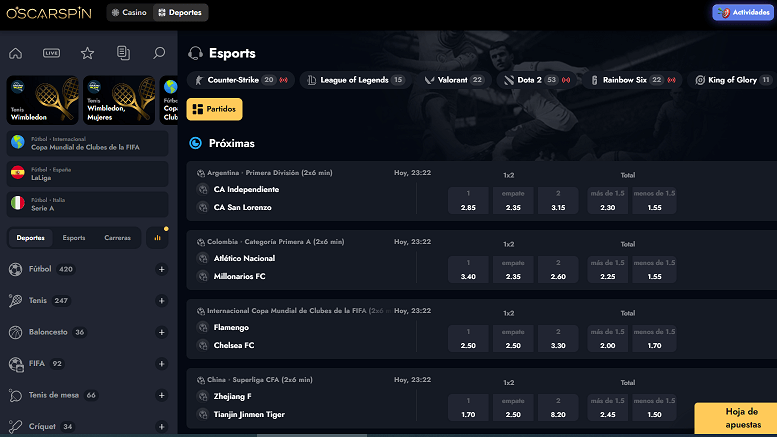Switch to the Deportes section
This screenshot has height=437, width=777.
[x=181, y=13]
